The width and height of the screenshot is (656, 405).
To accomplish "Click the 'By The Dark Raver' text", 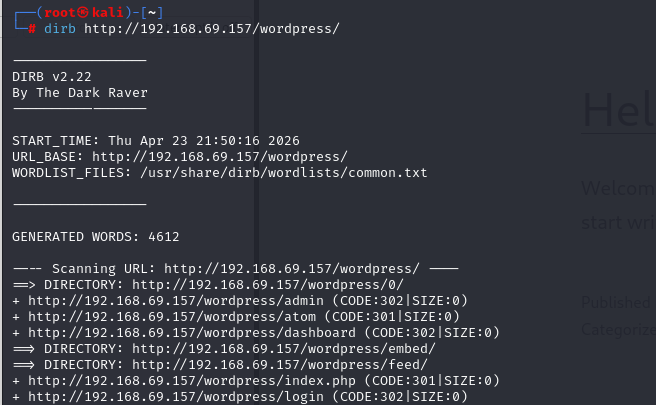I will (x=80, y=93).
